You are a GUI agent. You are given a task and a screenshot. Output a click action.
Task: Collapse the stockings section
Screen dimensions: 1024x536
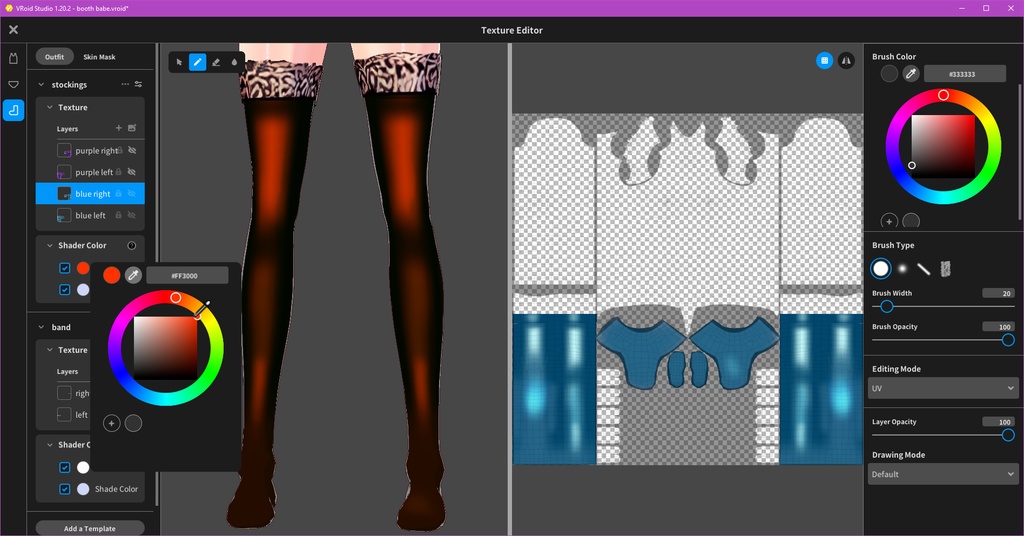click(x=41, y=85)
